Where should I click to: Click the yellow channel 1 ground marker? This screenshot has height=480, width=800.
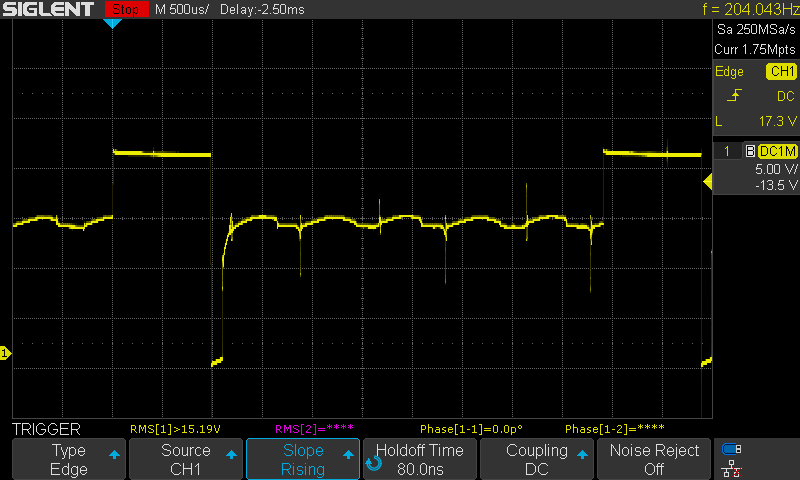5,353
